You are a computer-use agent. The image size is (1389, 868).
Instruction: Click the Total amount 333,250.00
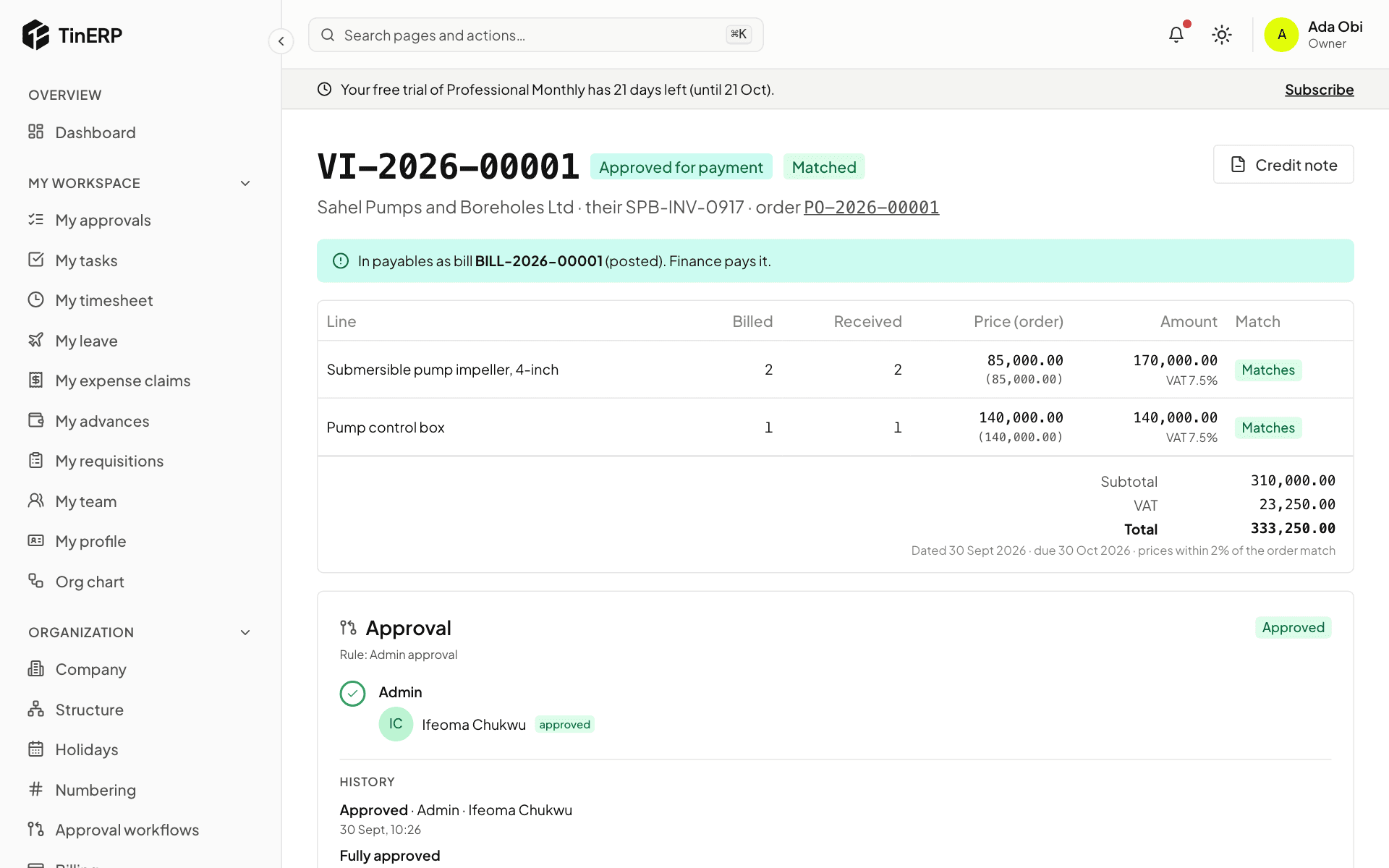pos(1293,529)
